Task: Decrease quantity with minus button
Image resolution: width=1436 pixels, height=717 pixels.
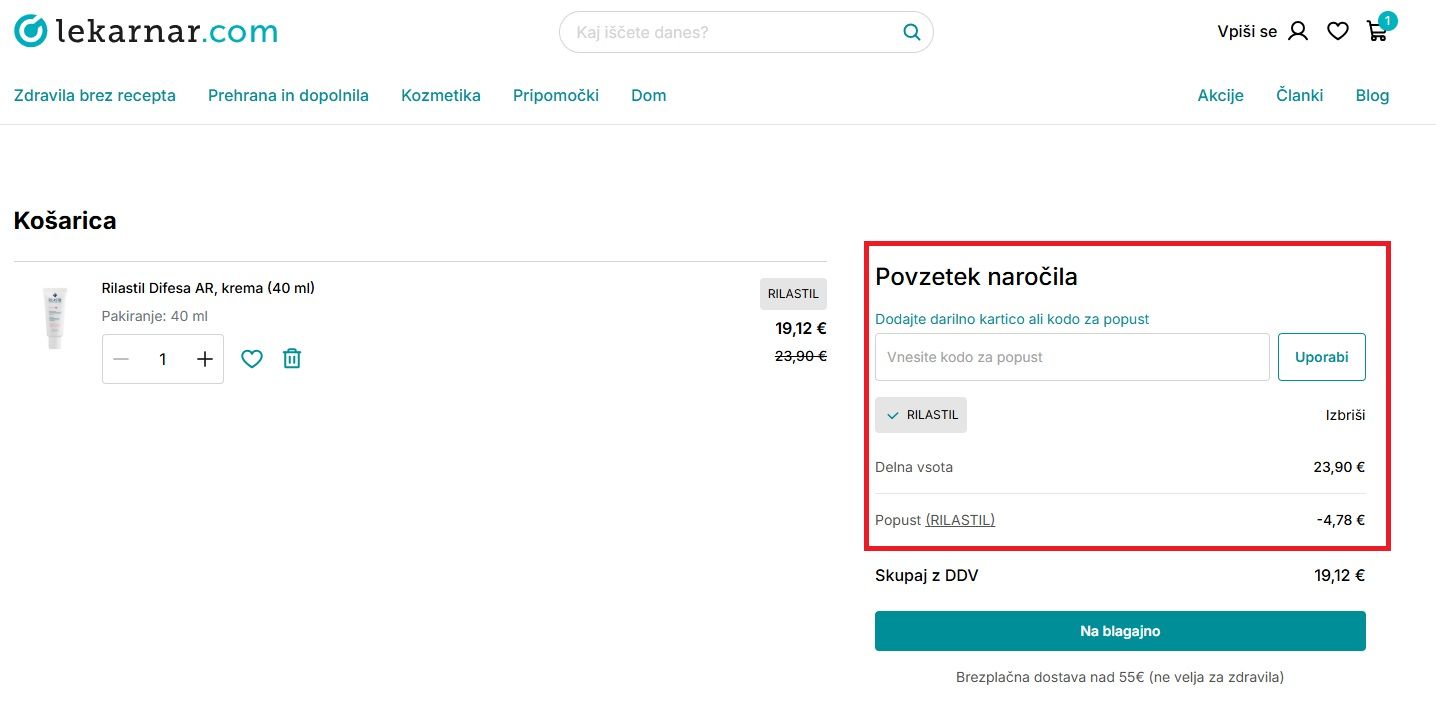Action: (x=121, y=359)
